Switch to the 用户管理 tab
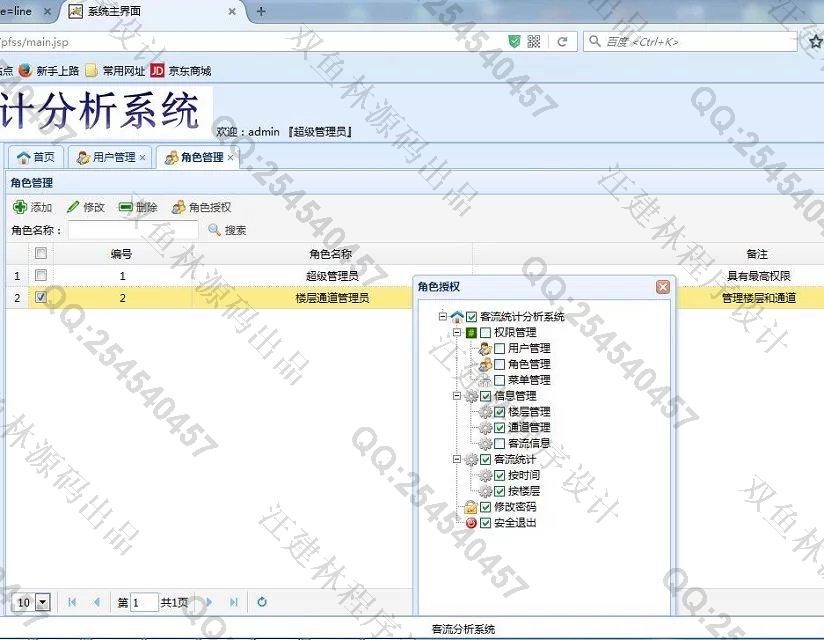The image size is (824, 640). point(106,158)
